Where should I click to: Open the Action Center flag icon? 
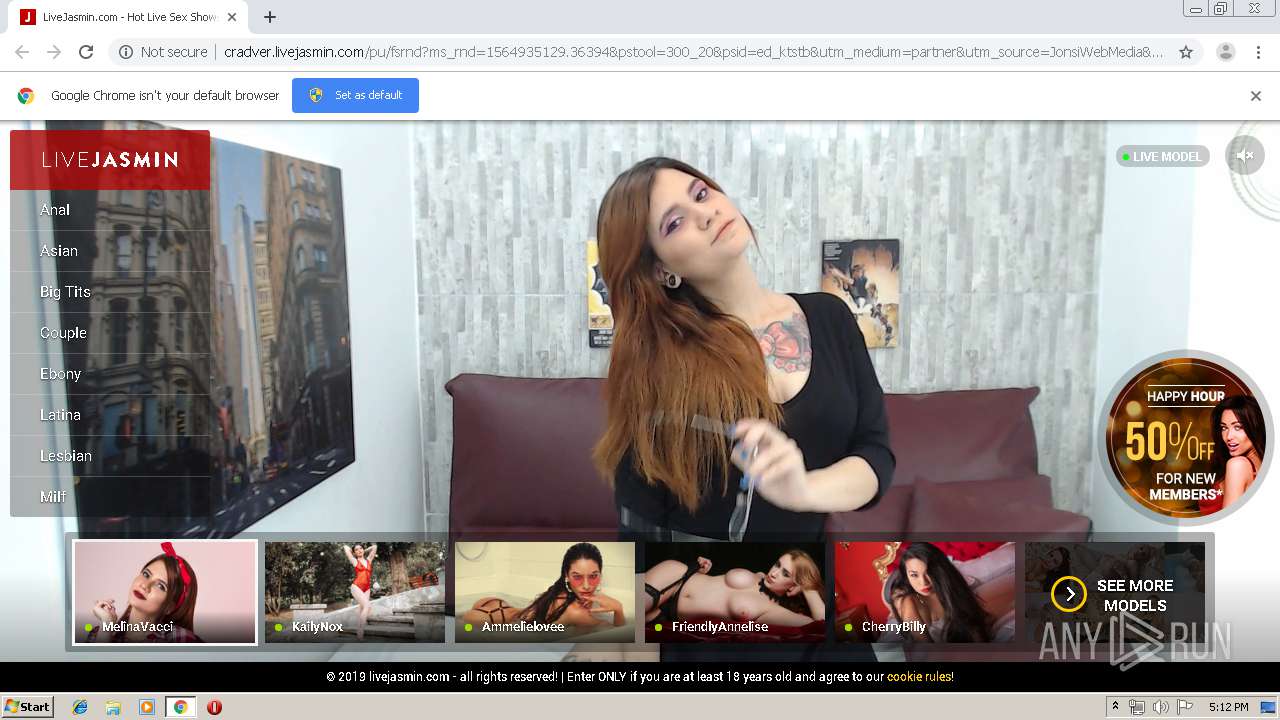1185,707
